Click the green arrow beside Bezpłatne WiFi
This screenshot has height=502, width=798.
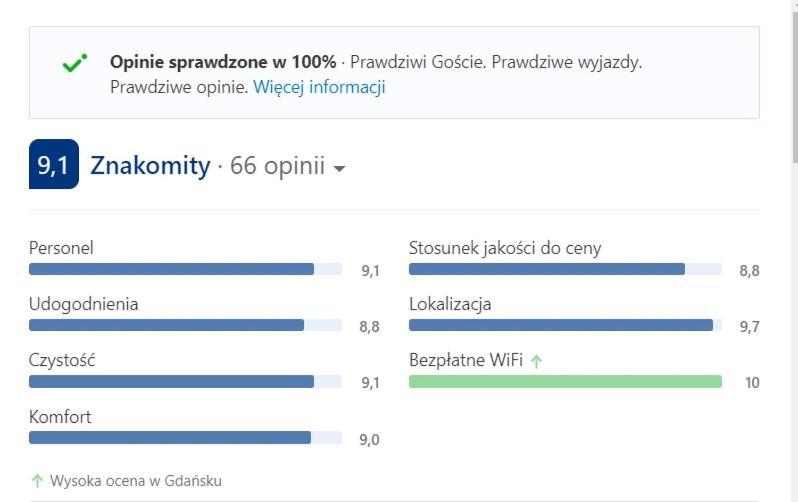click(x=536, y=361)
